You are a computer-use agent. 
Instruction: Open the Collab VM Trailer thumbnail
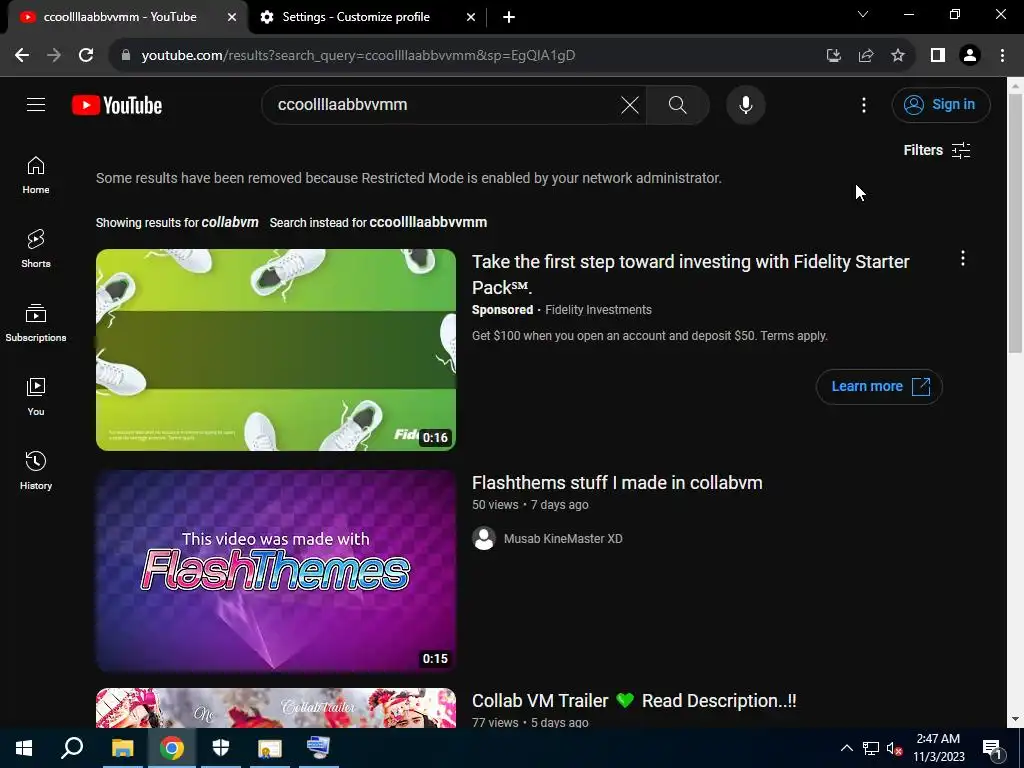click(276, 707)
